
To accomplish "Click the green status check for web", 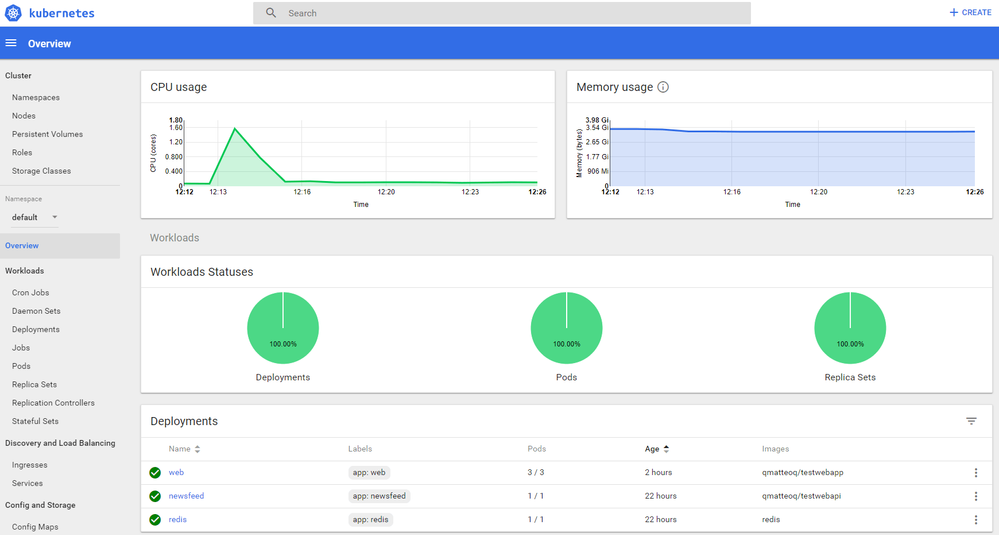I will click(x=155, y=473).
